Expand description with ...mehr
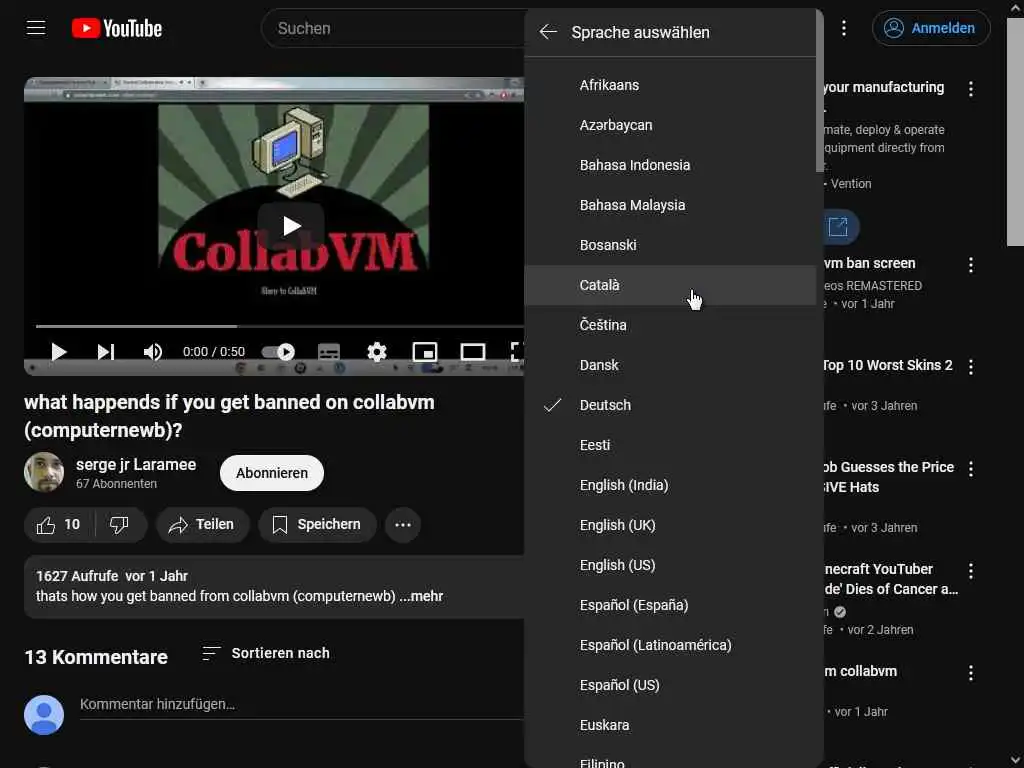This screenshot has width=1024, height=768. point(421,596)
